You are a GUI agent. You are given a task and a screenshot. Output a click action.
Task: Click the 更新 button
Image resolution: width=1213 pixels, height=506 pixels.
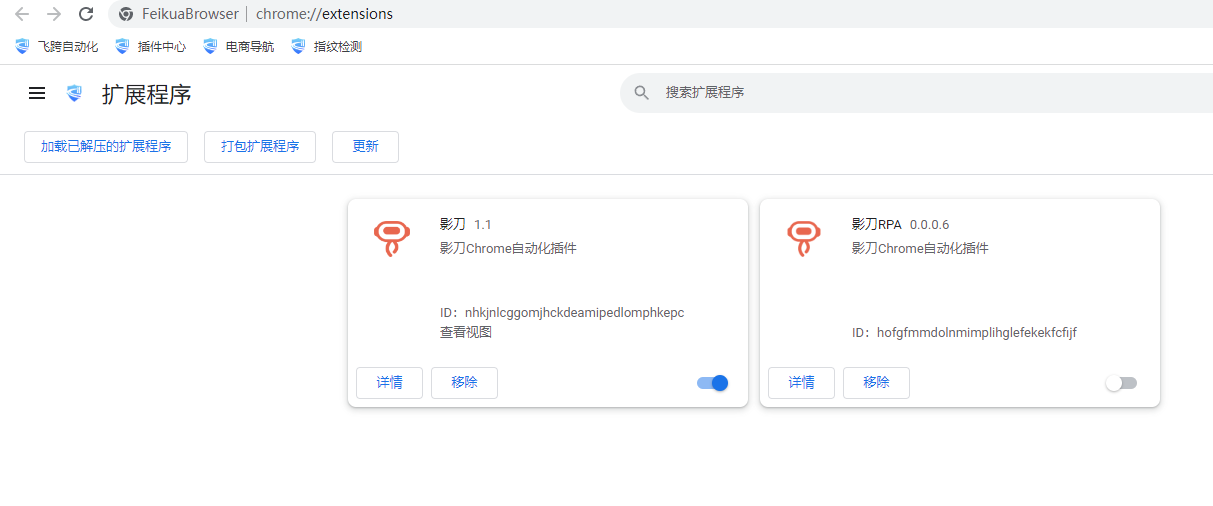click(x=365, y=146)
